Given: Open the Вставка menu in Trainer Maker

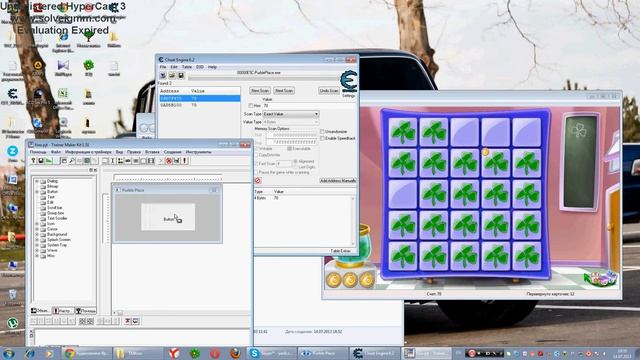Looking at the screenshot, I should [x=152, y=152].
